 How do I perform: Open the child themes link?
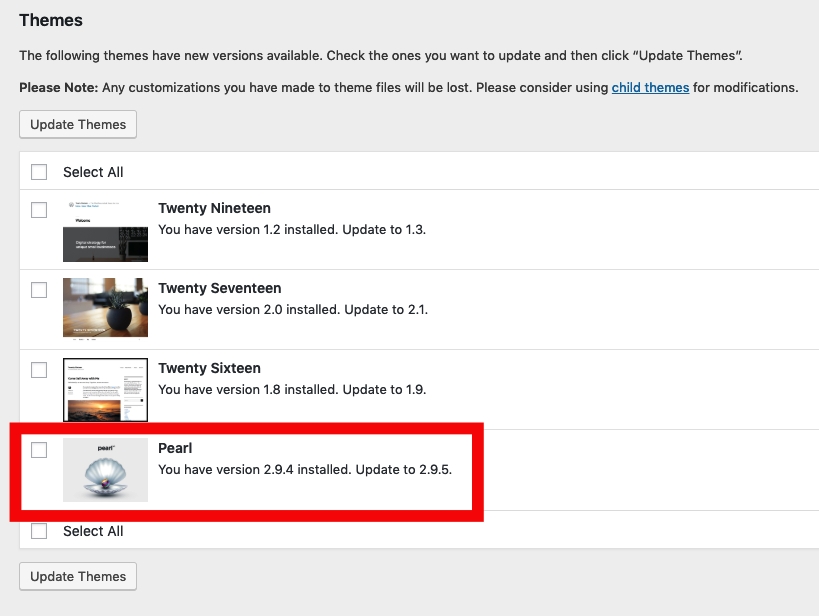point(650,87)
